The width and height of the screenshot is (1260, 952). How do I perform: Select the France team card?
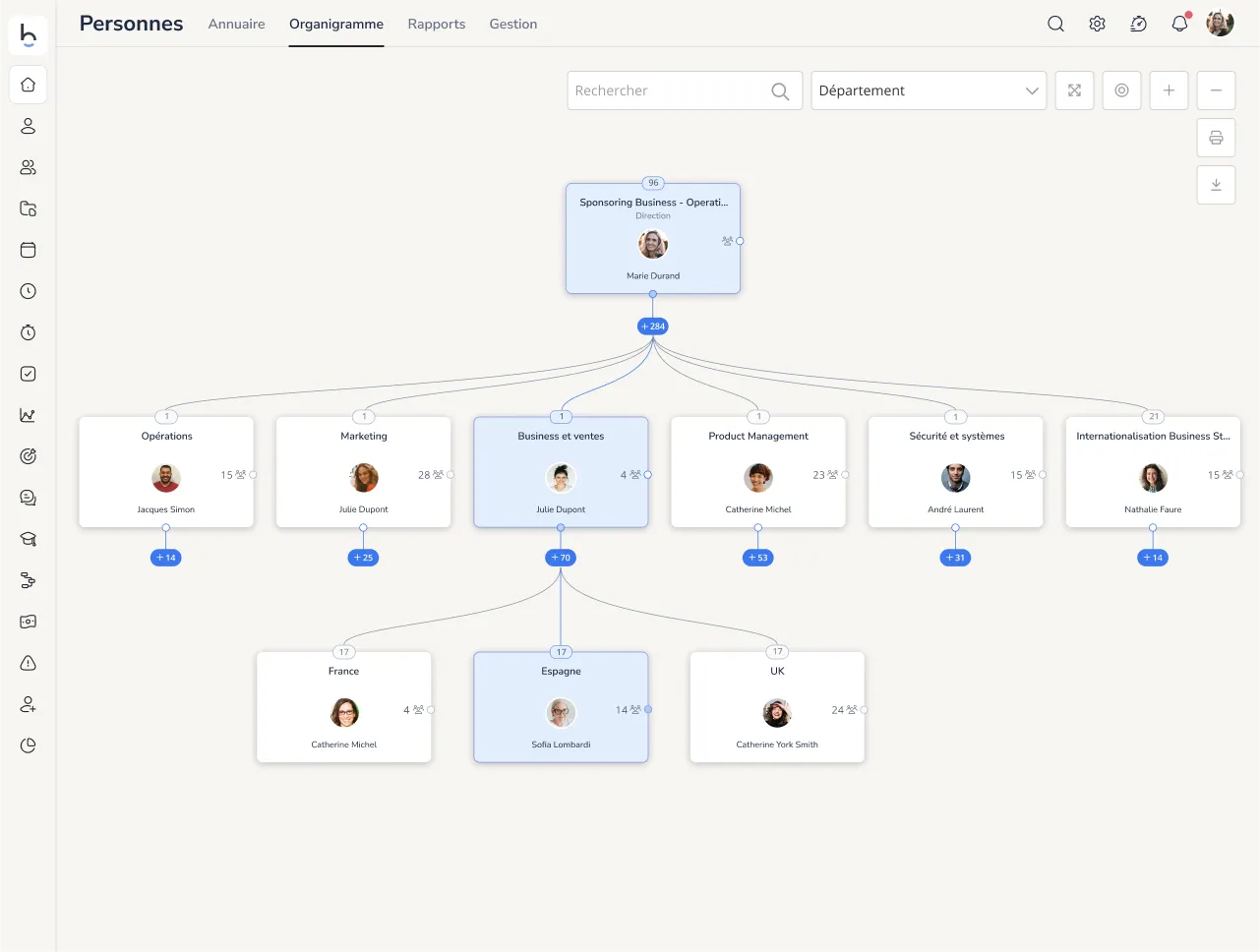point(343,707)
